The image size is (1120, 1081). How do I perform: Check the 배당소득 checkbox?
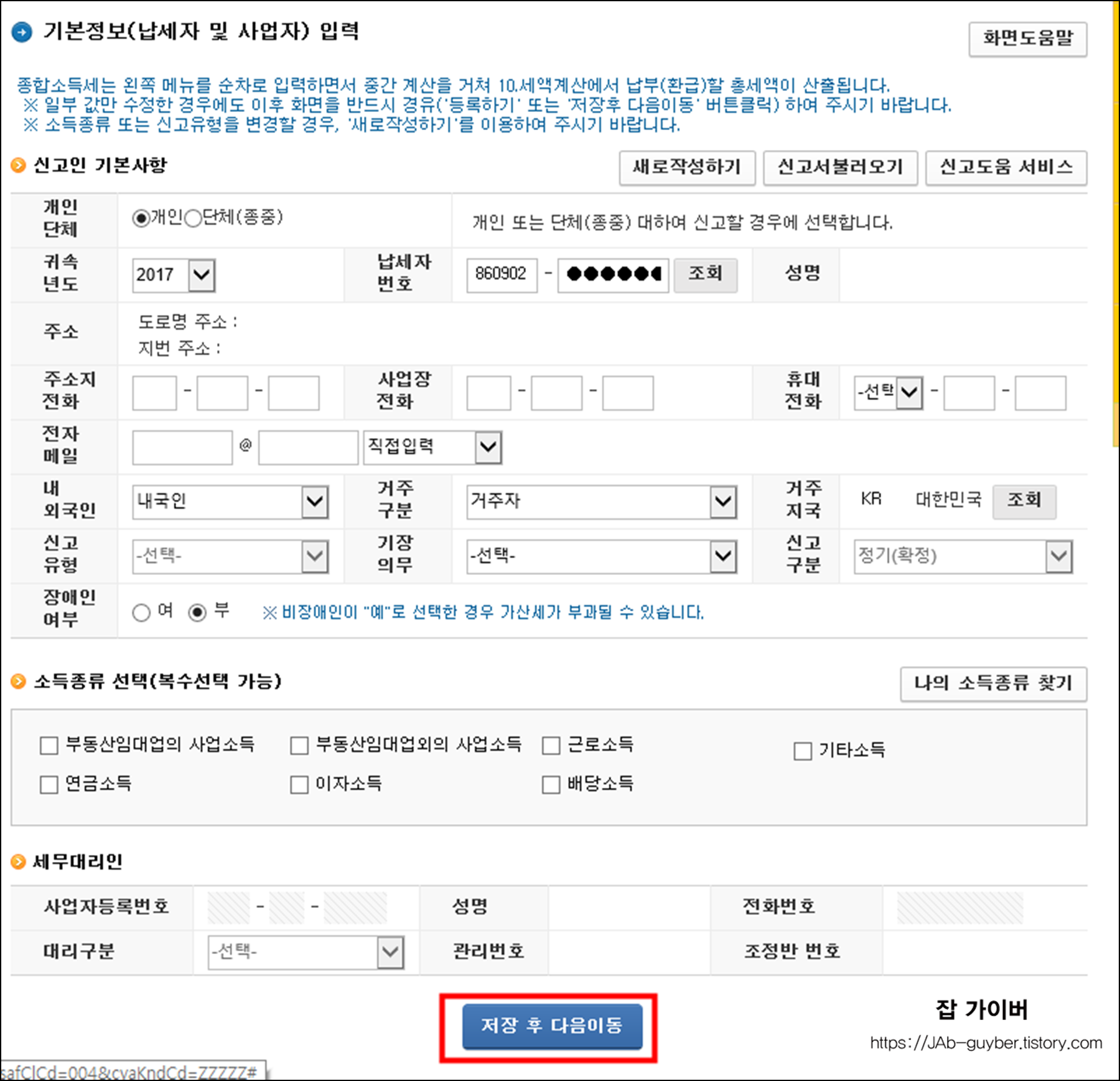pyautogui.click(x=551, y=784)
